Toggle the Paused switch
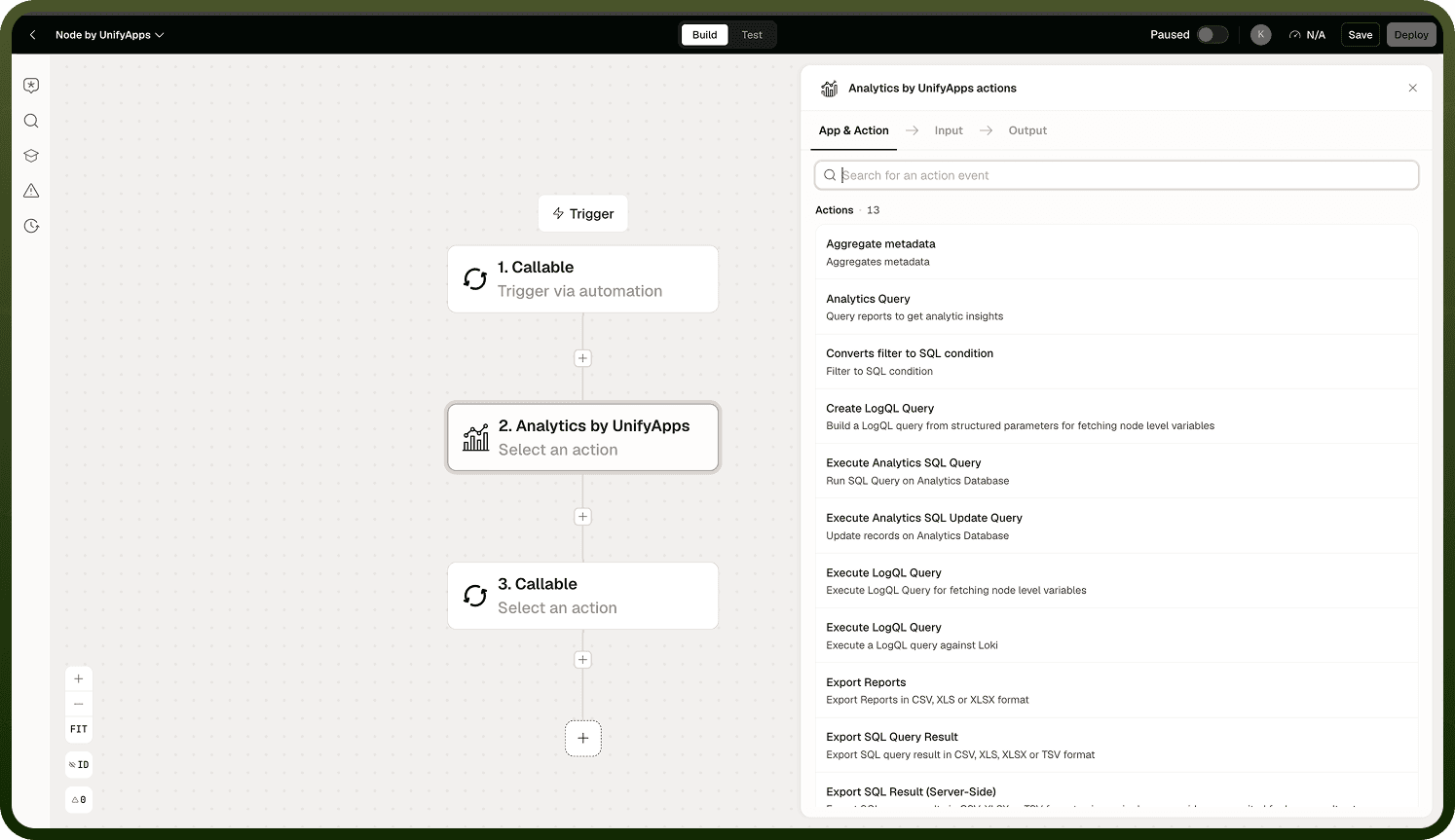 [x=1212, y=35]
